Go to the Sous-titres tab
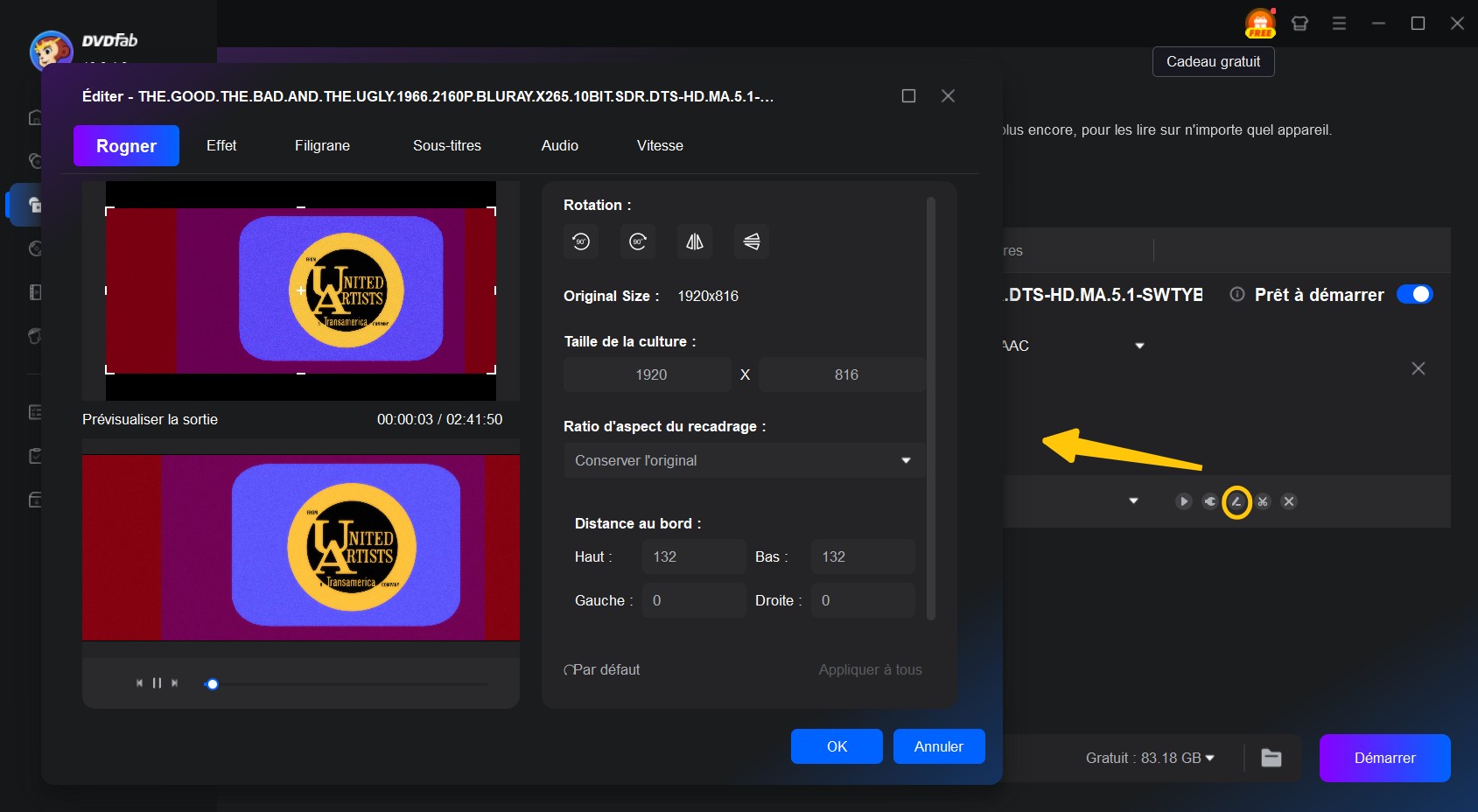 pyautogui.click(x=447, y=146)
